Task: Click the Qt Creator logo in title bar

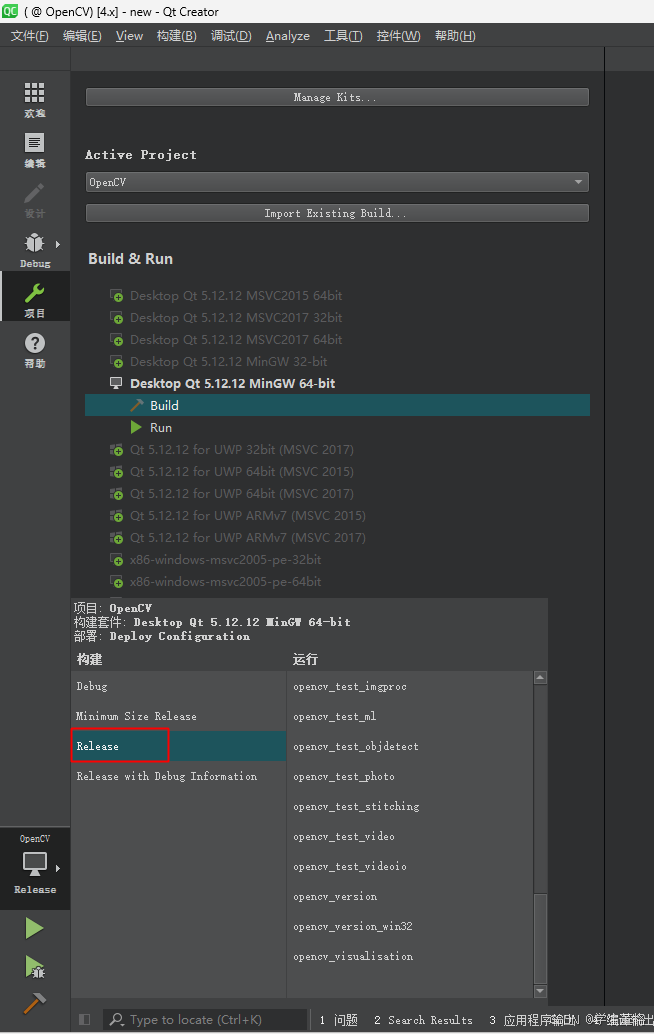Action: (x=10, y=11)
